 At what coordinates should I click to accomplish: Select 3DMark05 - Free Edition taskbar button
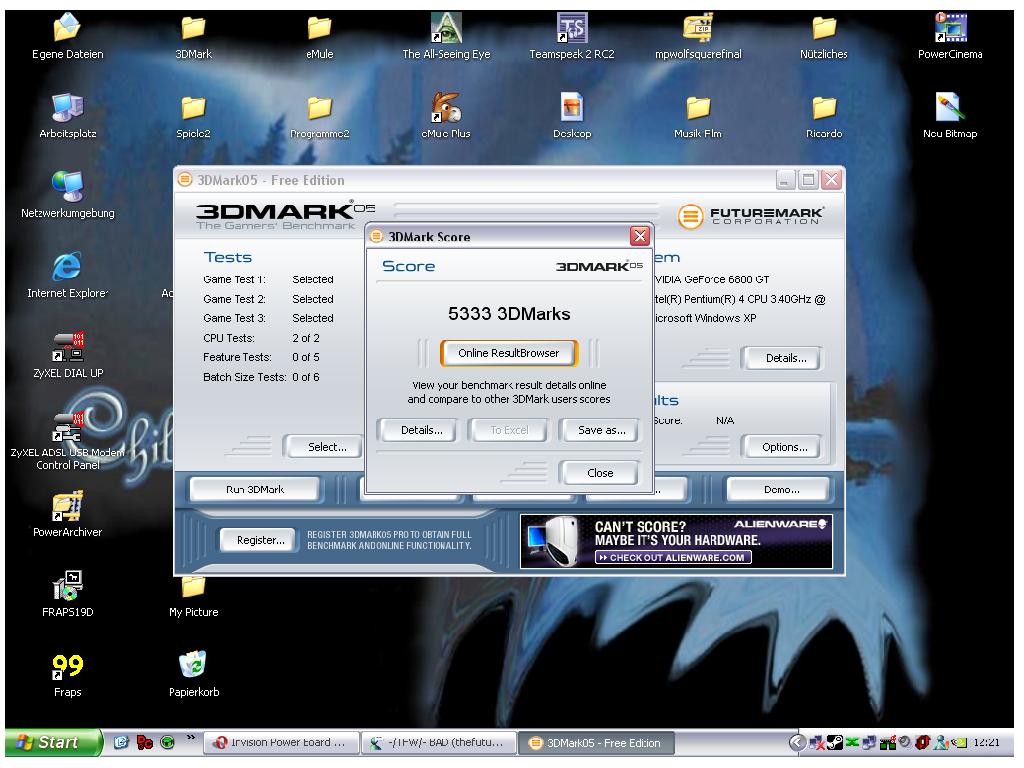(597, 743)
